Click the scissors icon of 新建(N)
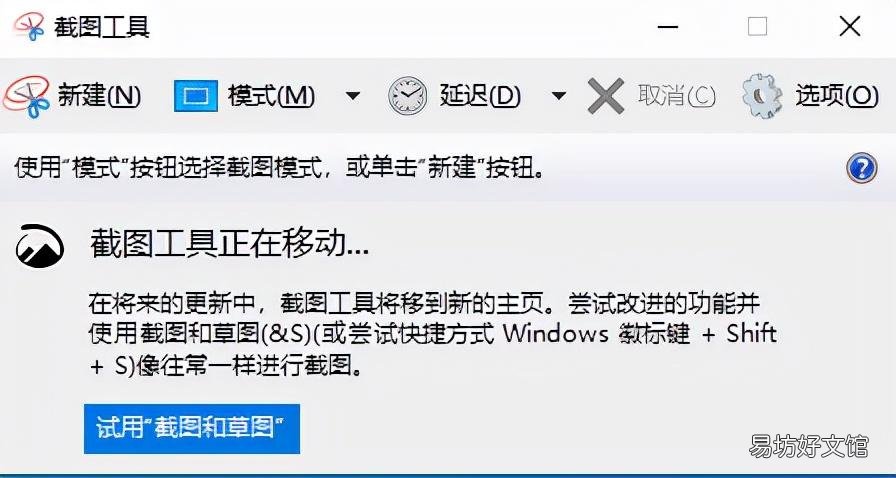The height and width of the screenshot is (478, 896). 26,96
